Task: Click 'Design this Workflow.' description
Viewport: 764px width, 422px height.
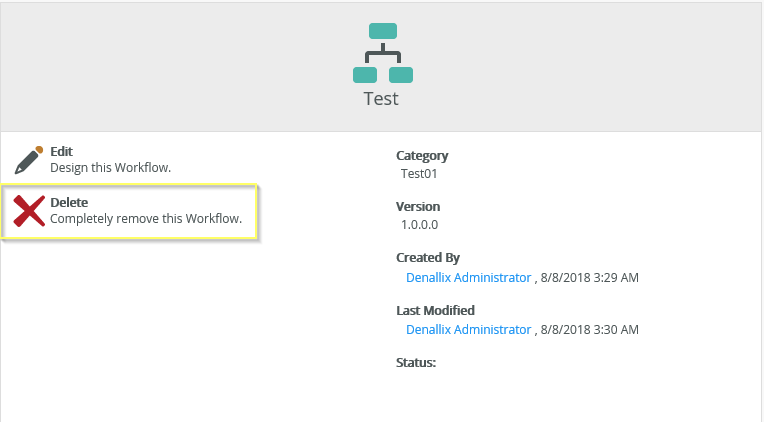Action: click(111, 168)
